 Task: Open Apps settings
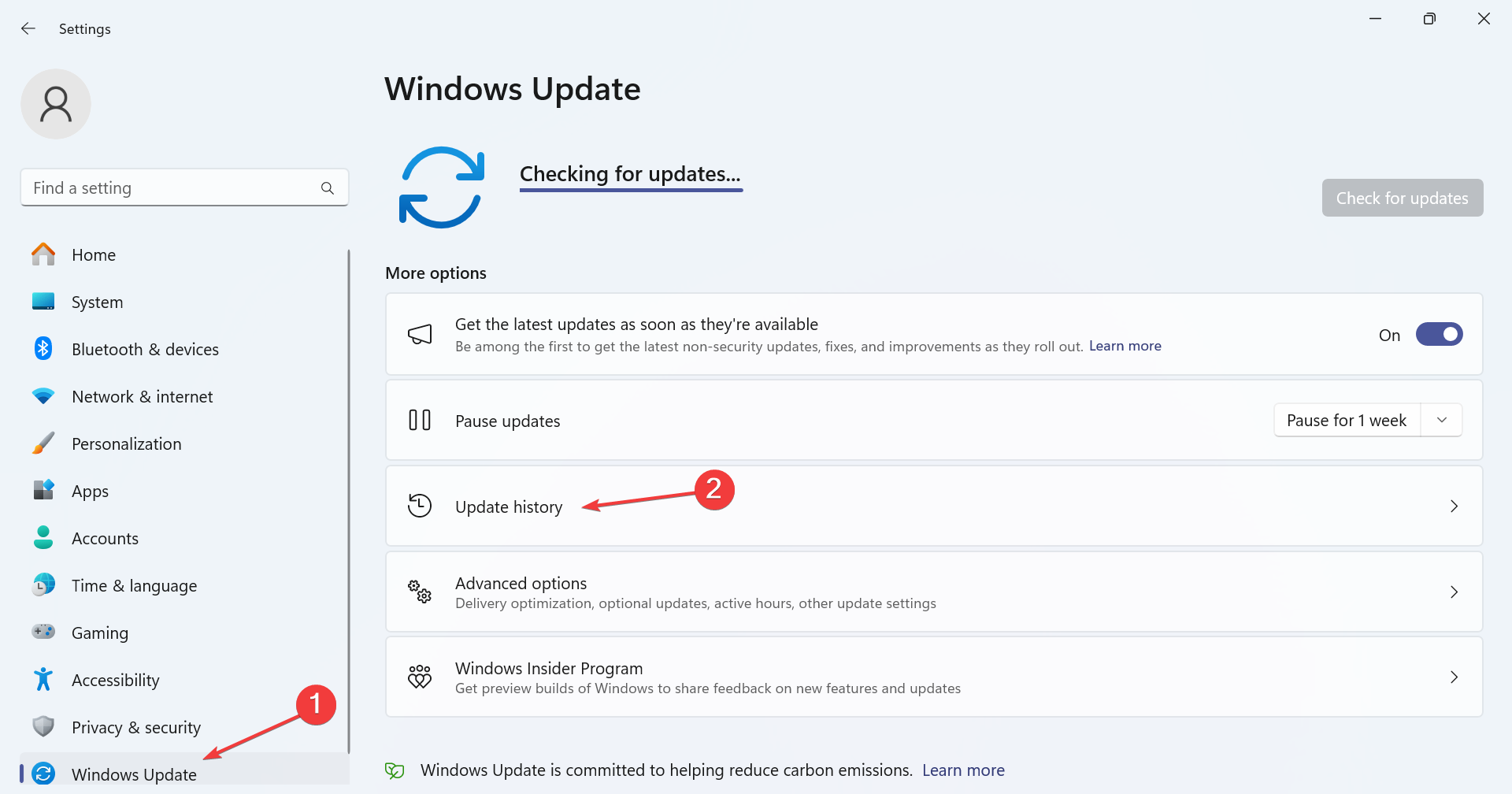[183, 491]
